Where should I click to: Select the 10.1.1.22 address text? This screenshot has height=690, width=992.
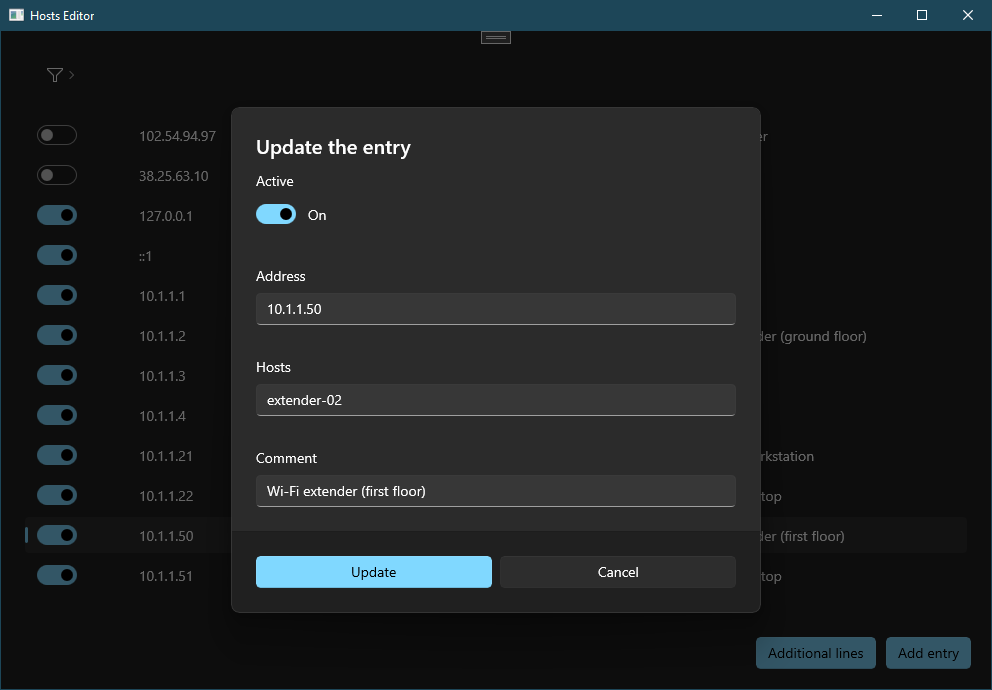166,496
